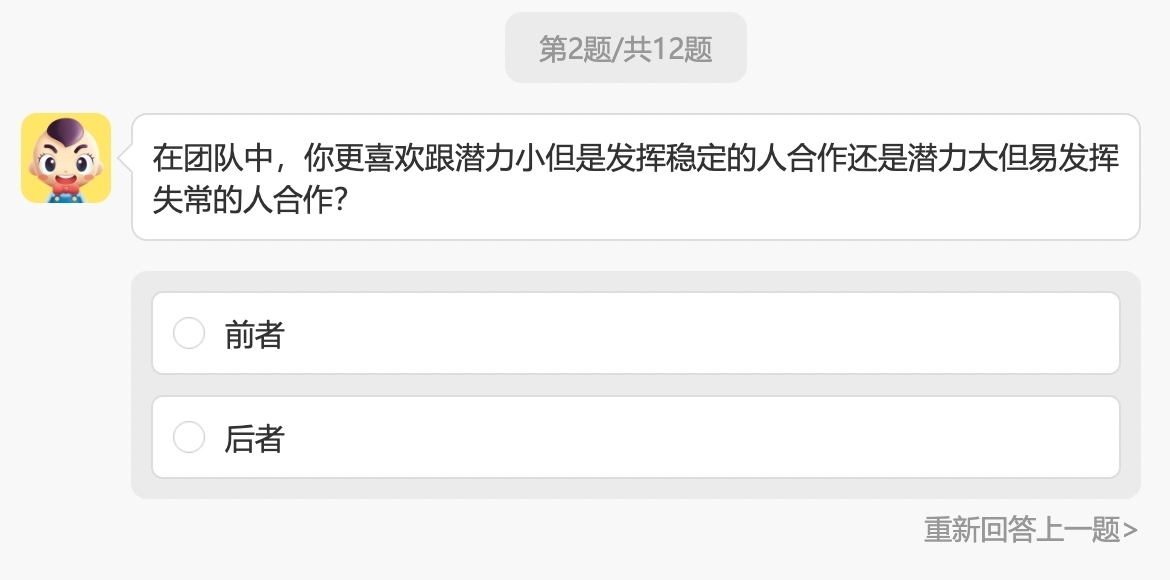This screenshot has width=1170, height=580.
Task: Mark the second answer circle
Action: point(188,437)
